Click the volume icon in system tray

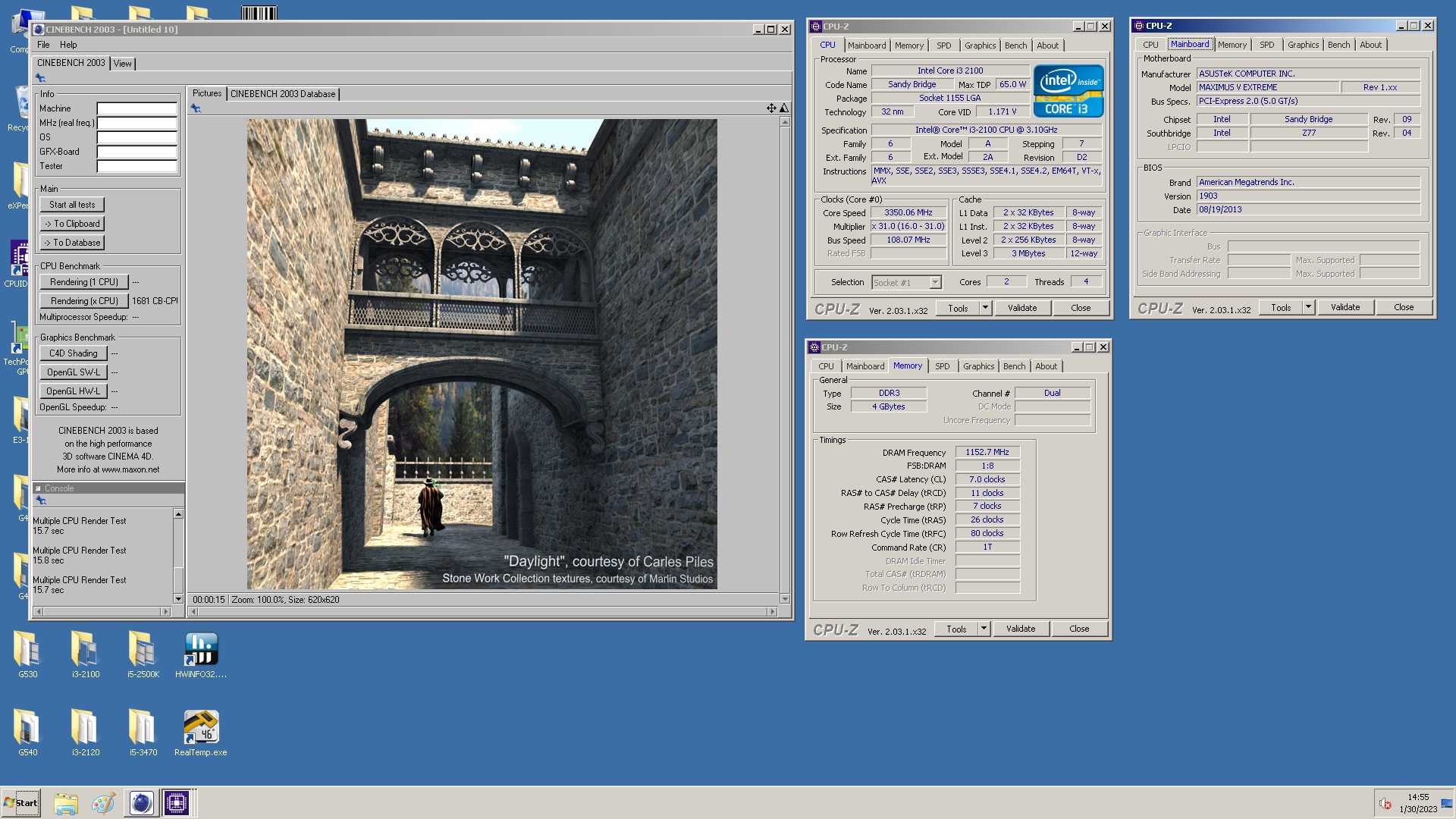click(x=1385, y=804)
